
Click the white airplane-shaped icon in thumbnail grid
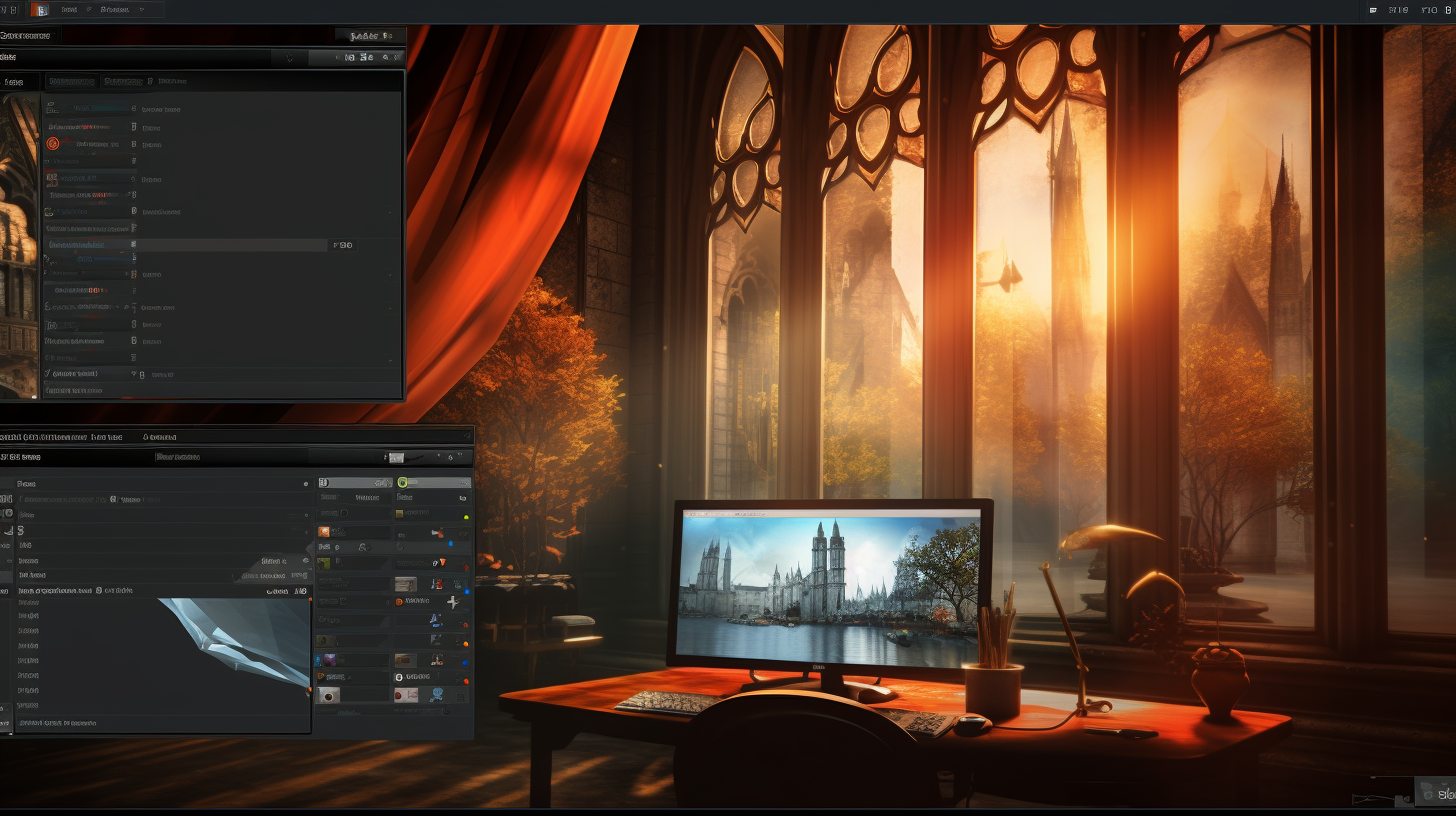click(453, 602)
